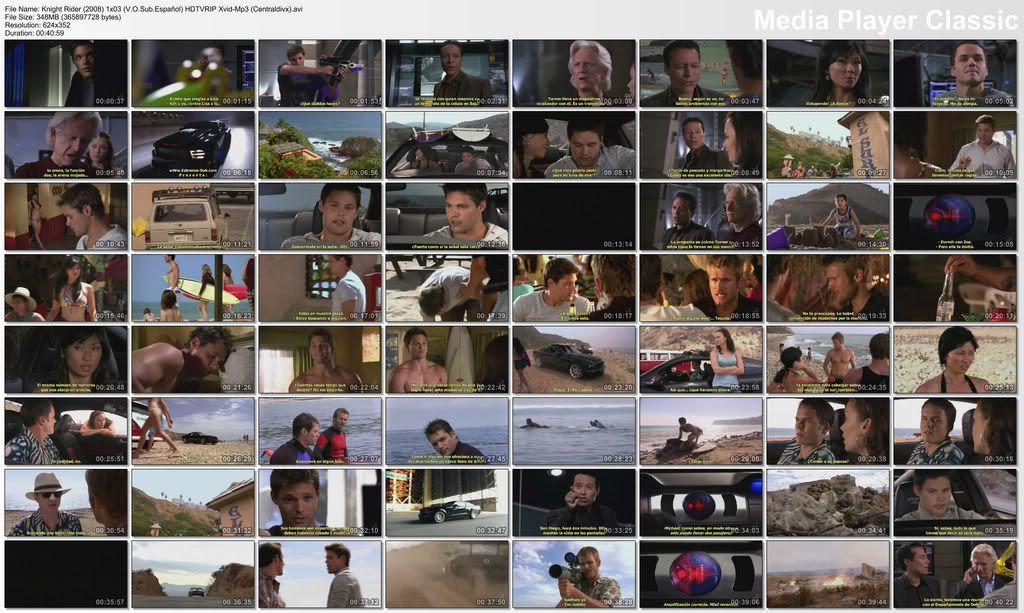1024x613 pixels.
Task: Select the black car frame at 00:06:18
Action: click(x=193, y=145)
